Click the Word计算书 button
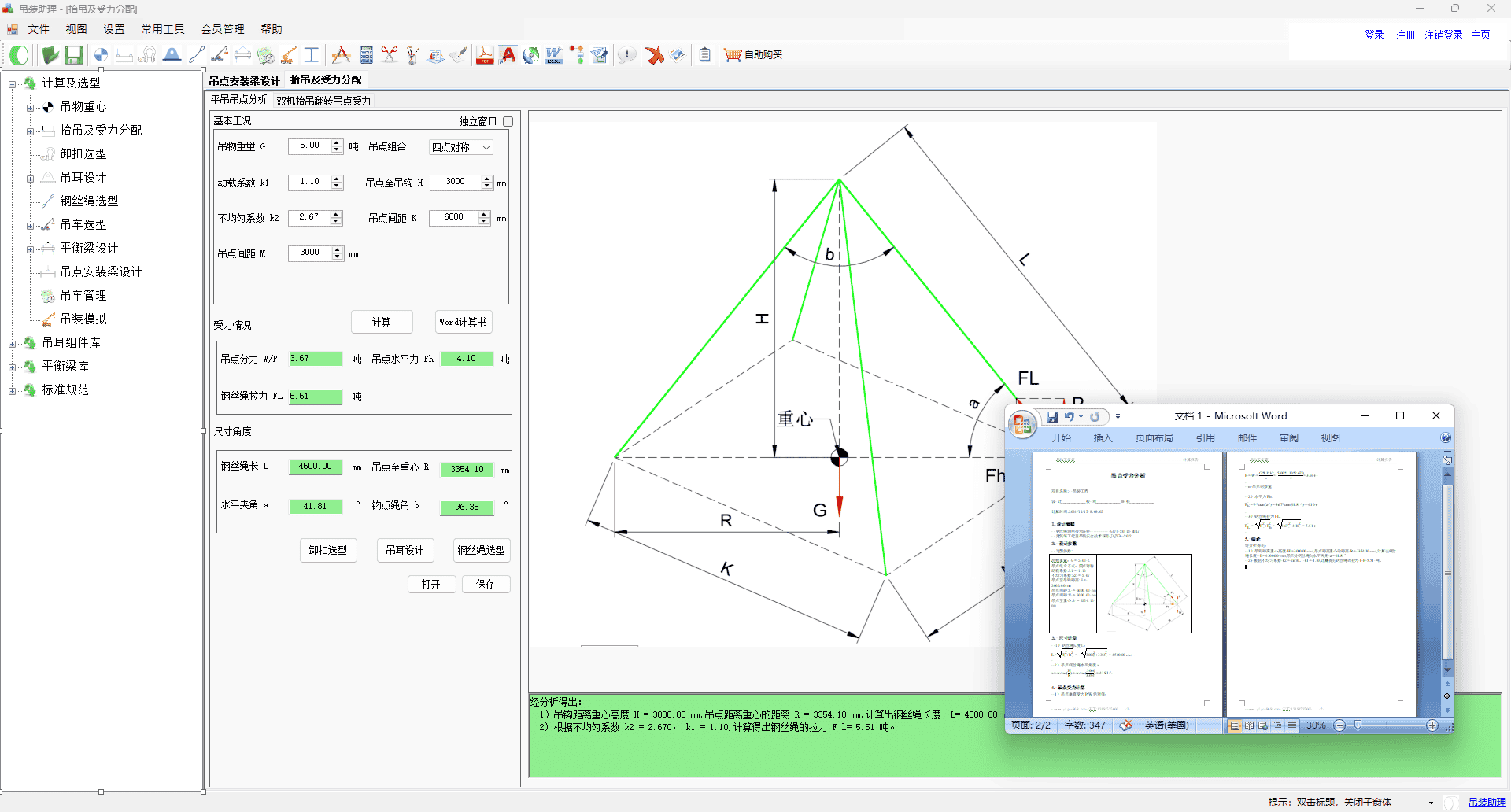The image size is (1511, 812). coord(464,322)
